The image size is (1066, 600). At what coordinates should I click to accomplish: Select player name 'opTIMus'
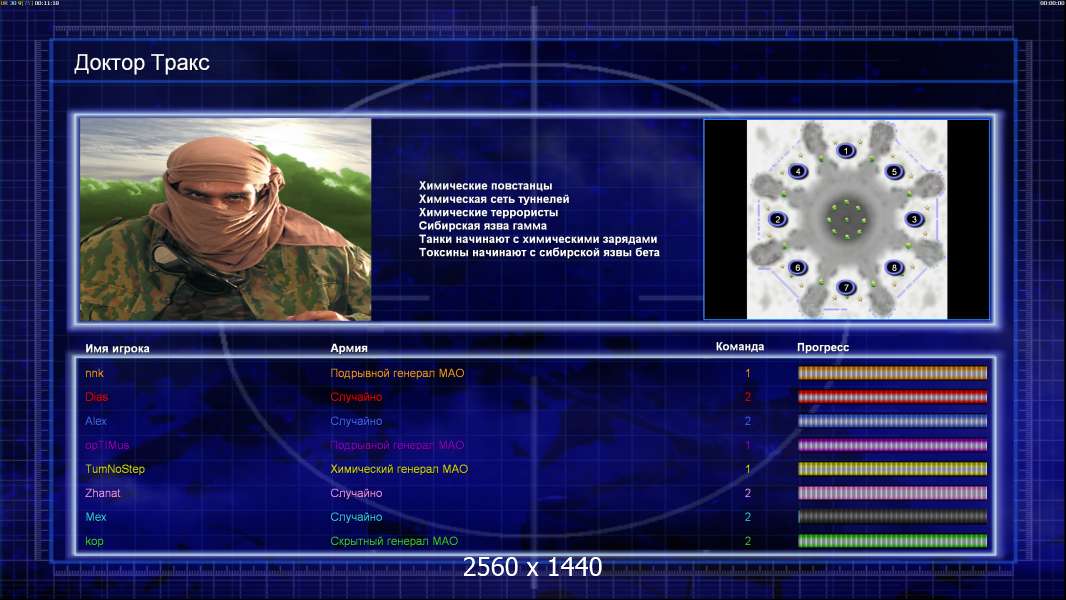107,445
